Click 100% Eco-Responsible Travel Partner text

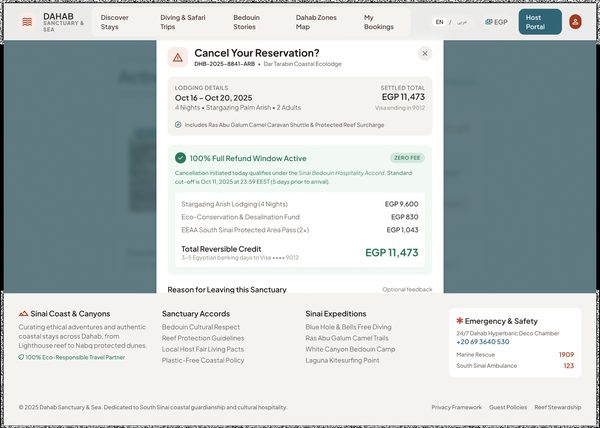(75, 357)
